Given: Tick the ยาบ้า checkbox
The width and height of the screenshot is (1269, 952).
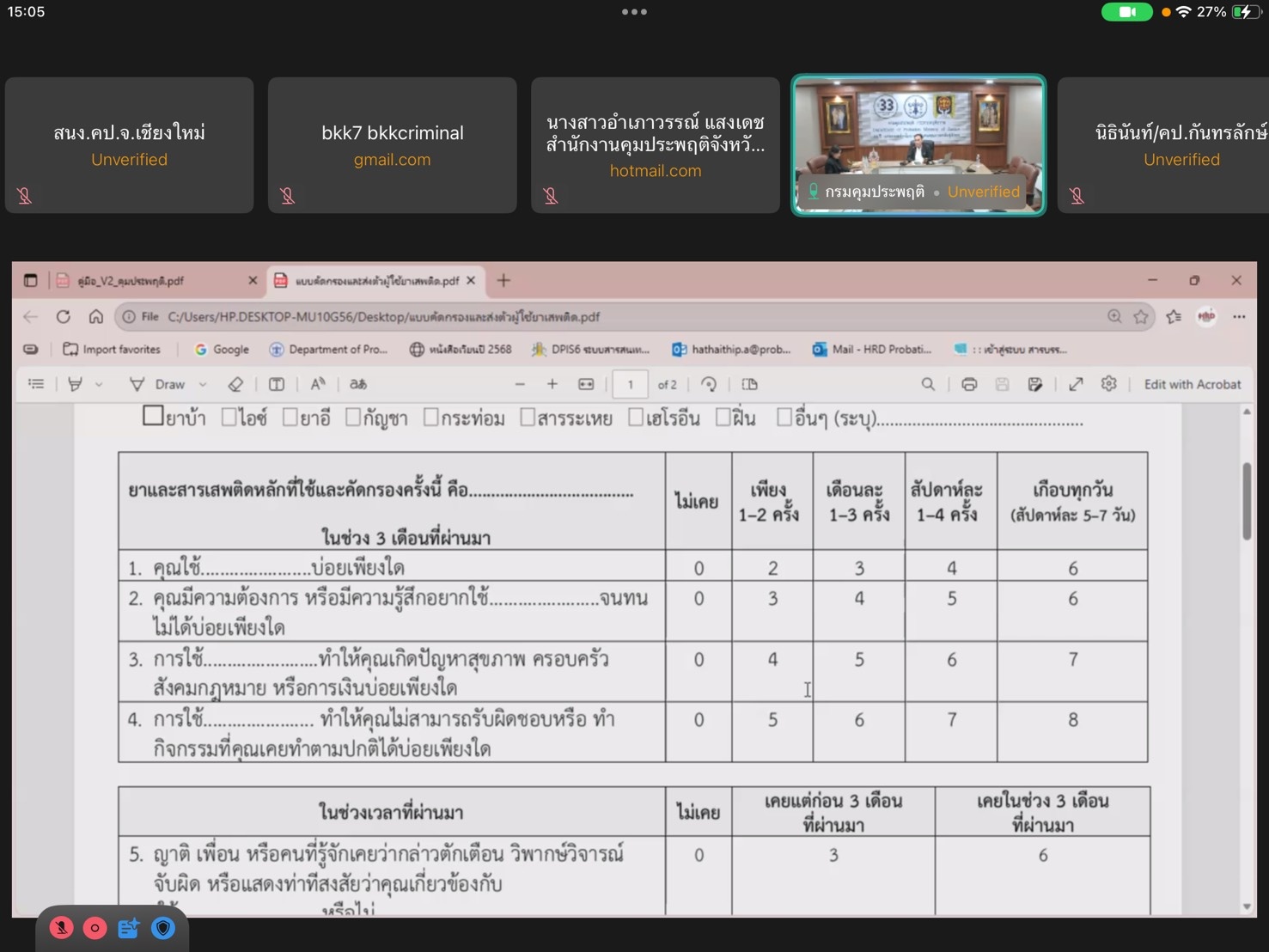Looking at the screenshot, I should click(153, 417).
